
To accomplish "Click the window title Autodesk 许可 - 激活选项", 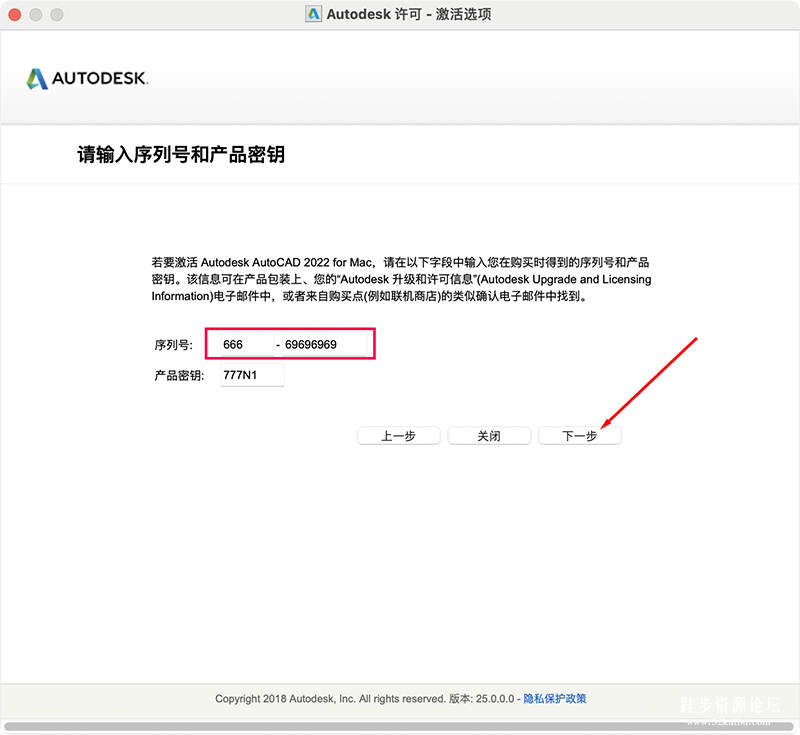I will [409, 14].
